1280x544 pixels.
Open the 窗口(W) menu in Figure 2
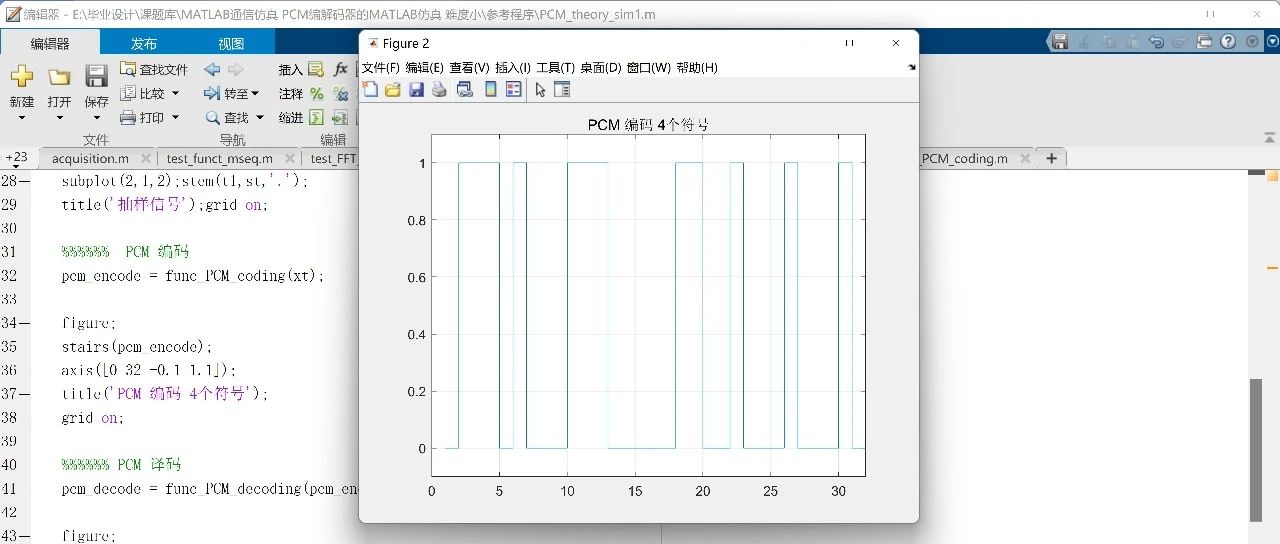(x=649, y=67)
